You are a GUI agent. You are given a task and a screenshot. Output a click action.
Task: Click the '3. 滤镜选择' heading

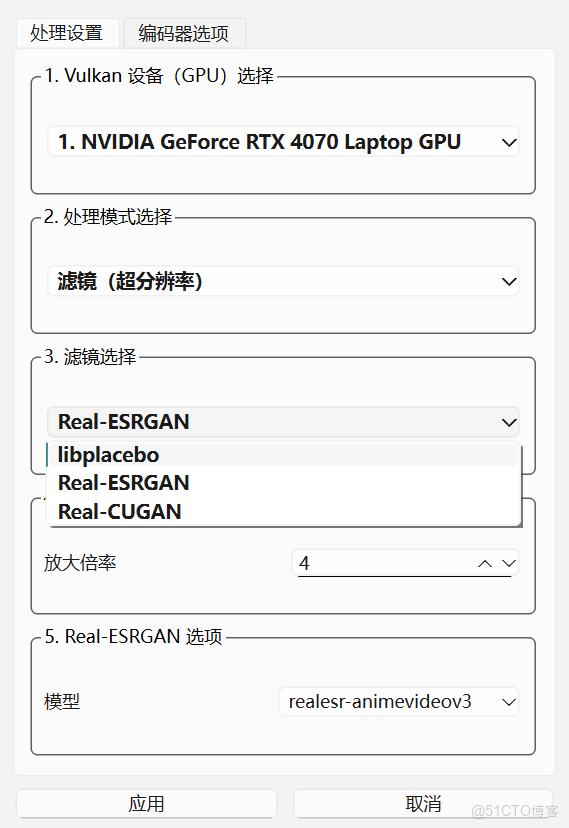pos(90,356)
